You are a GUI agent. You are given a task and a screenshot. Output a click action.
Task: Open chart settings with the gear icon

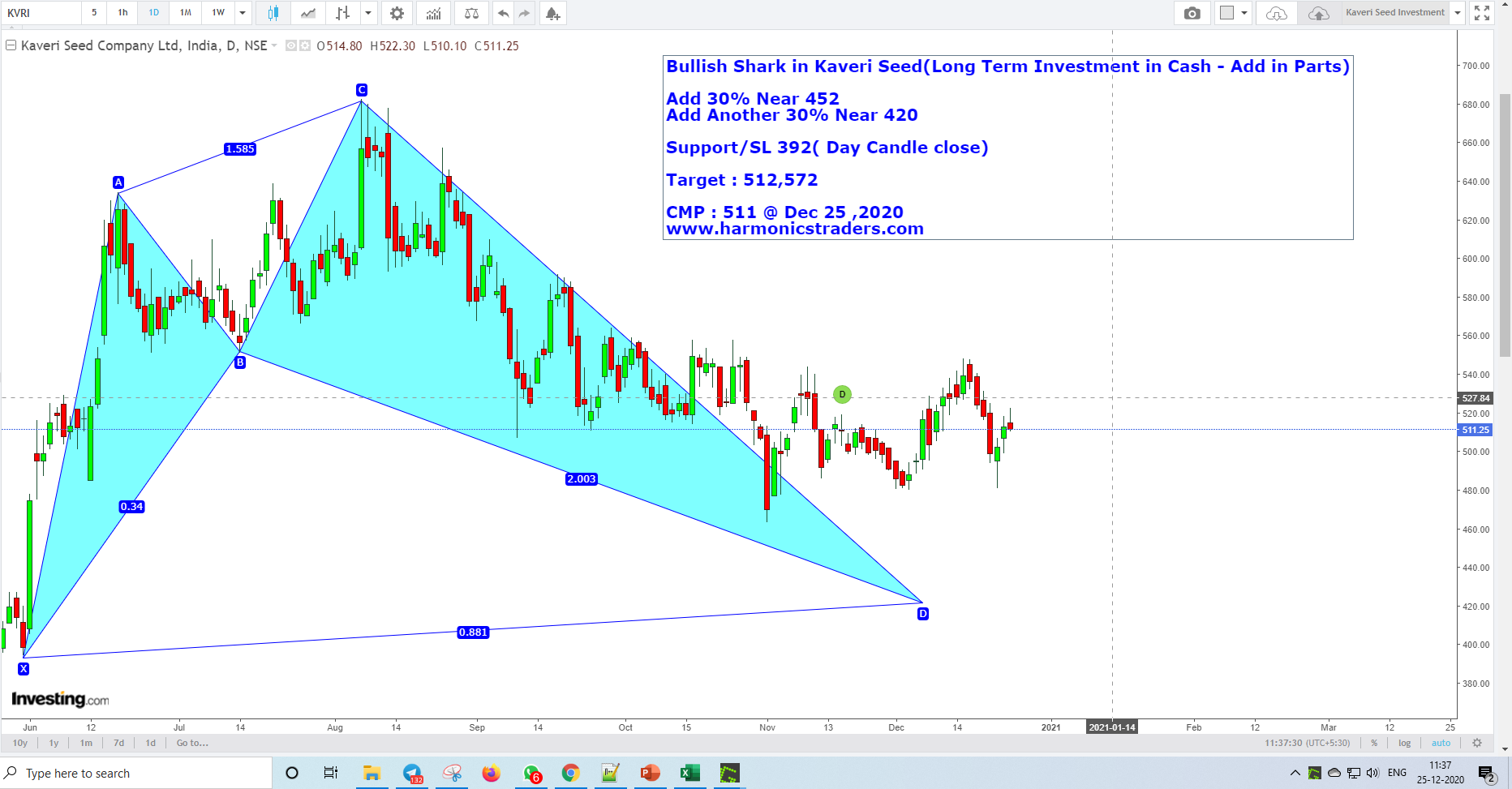pyautogui.click(x=397, y=13)
